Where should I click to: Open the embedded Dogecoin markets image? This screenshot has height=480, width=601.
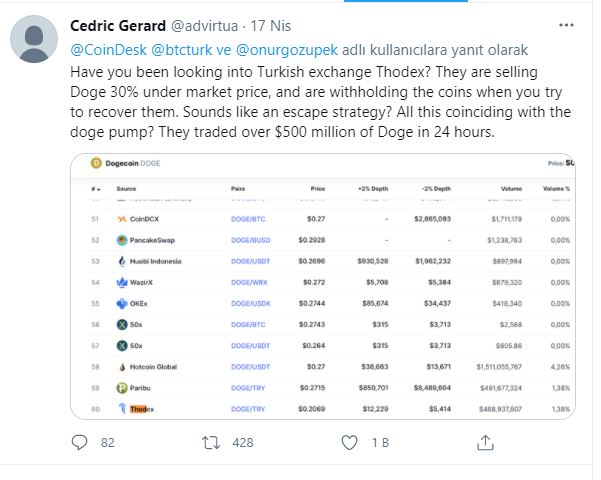[x=323, y=286]
